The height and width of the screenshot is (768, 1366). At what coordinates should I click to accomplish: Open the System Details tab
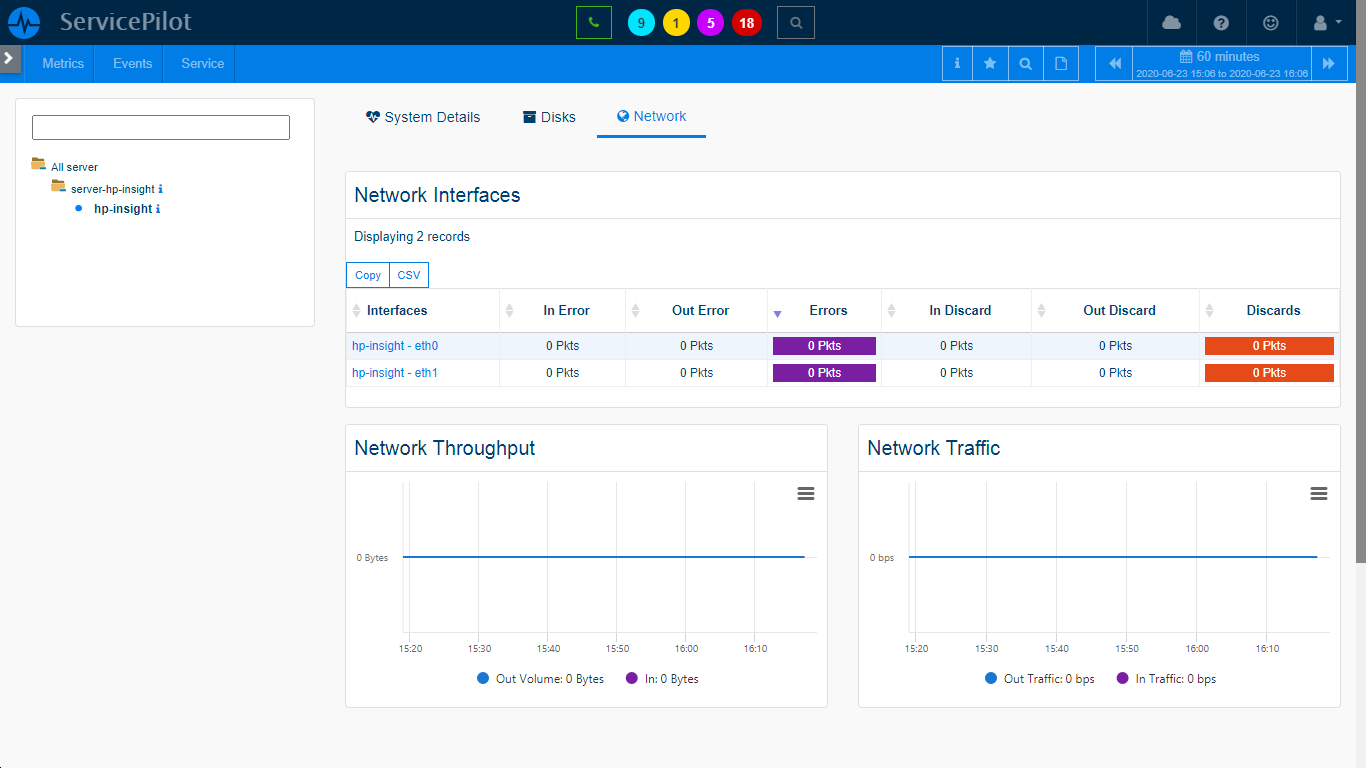pyautogui.click(x=423, y=116)
